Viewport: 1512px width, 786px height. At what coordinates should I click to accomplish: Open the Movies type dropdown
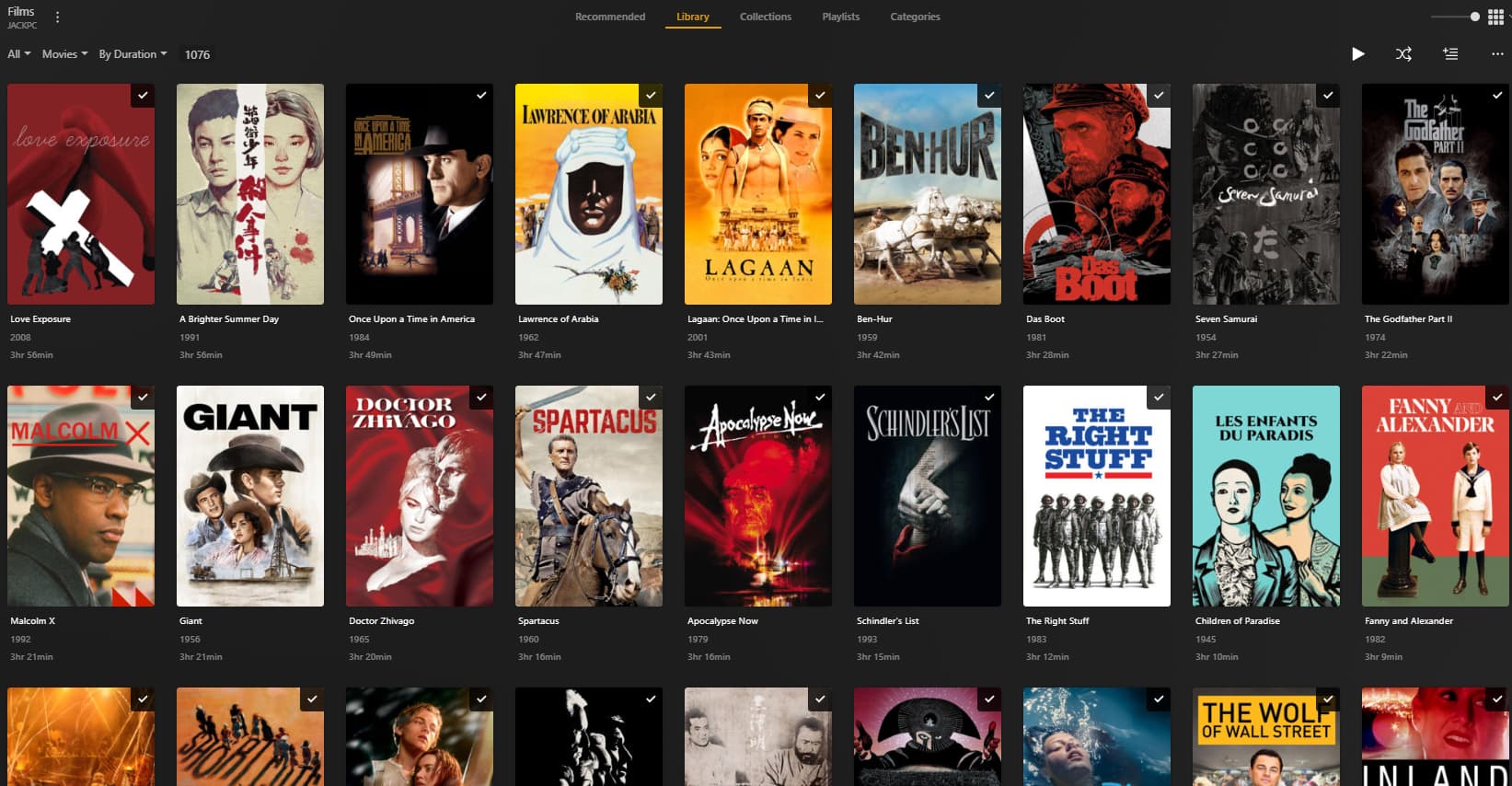64,54
